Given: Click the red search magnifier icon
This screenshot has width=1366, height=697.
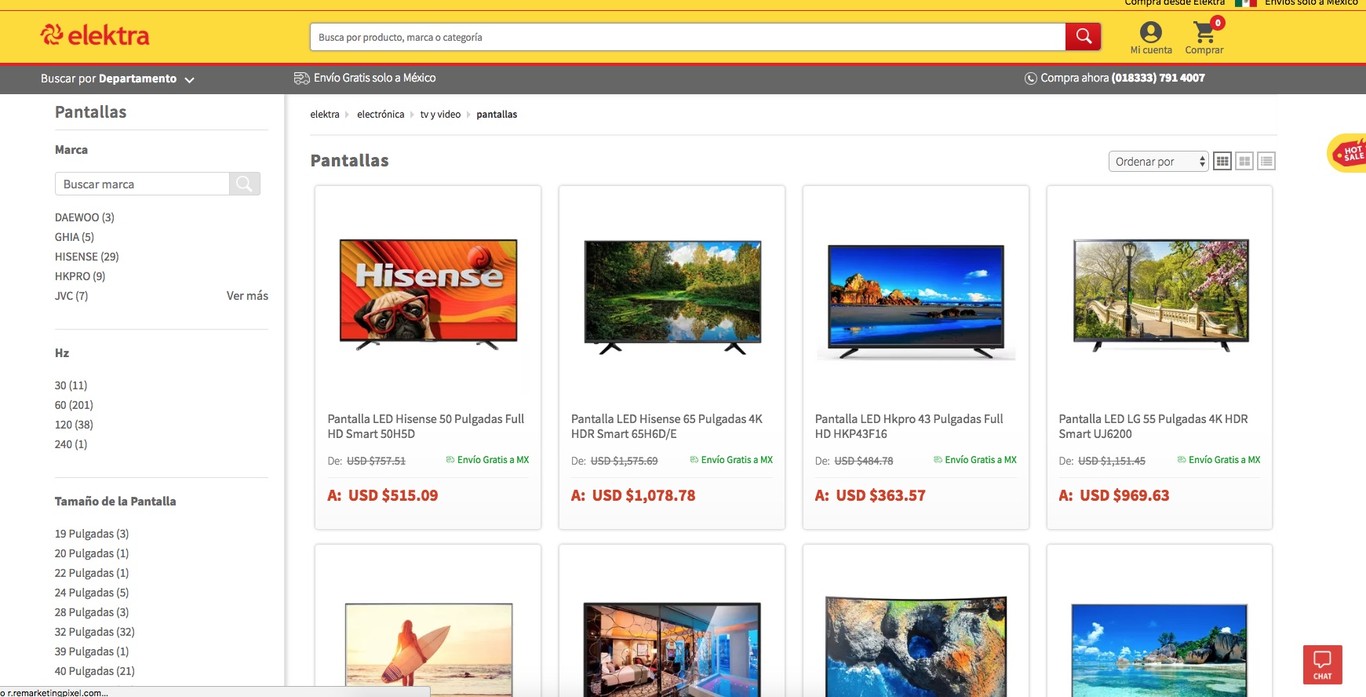Looking at the screenshot, I should click(x=1083, y=36).
